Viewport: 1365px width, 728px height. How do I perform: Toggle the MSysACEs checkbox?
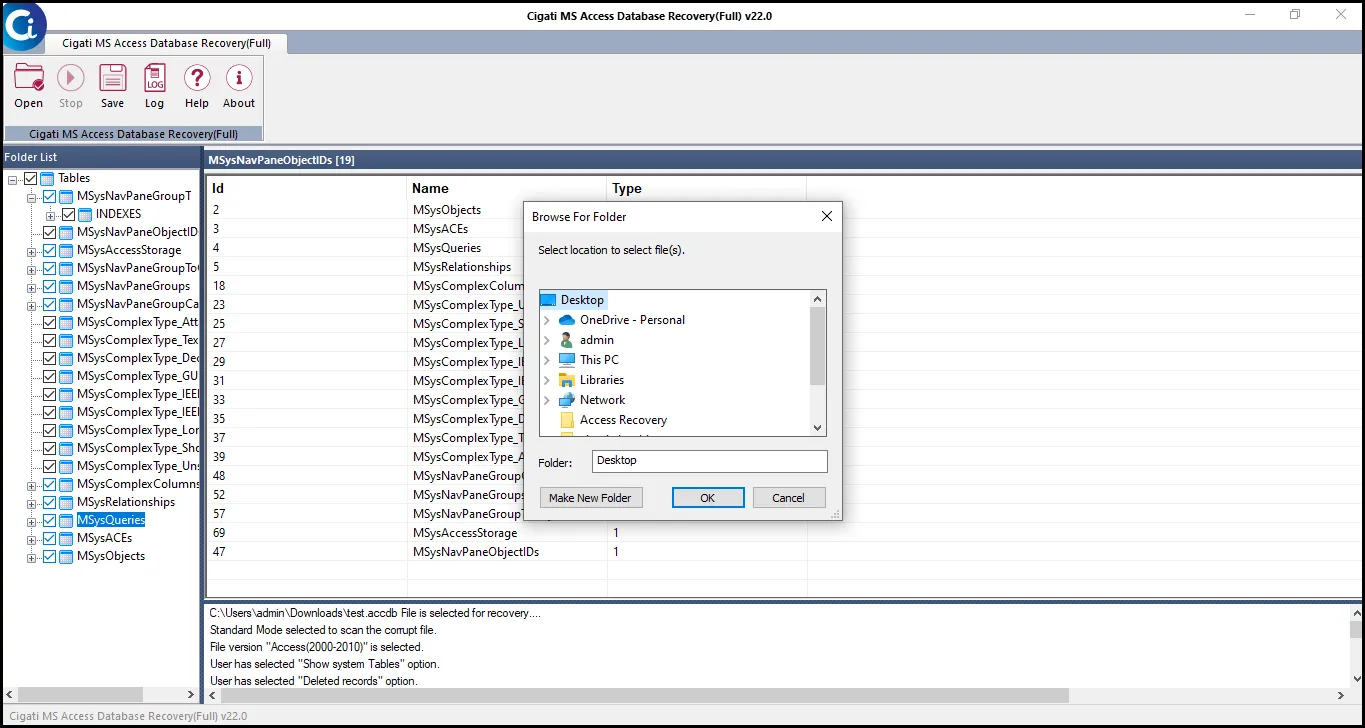coord(49,538)
